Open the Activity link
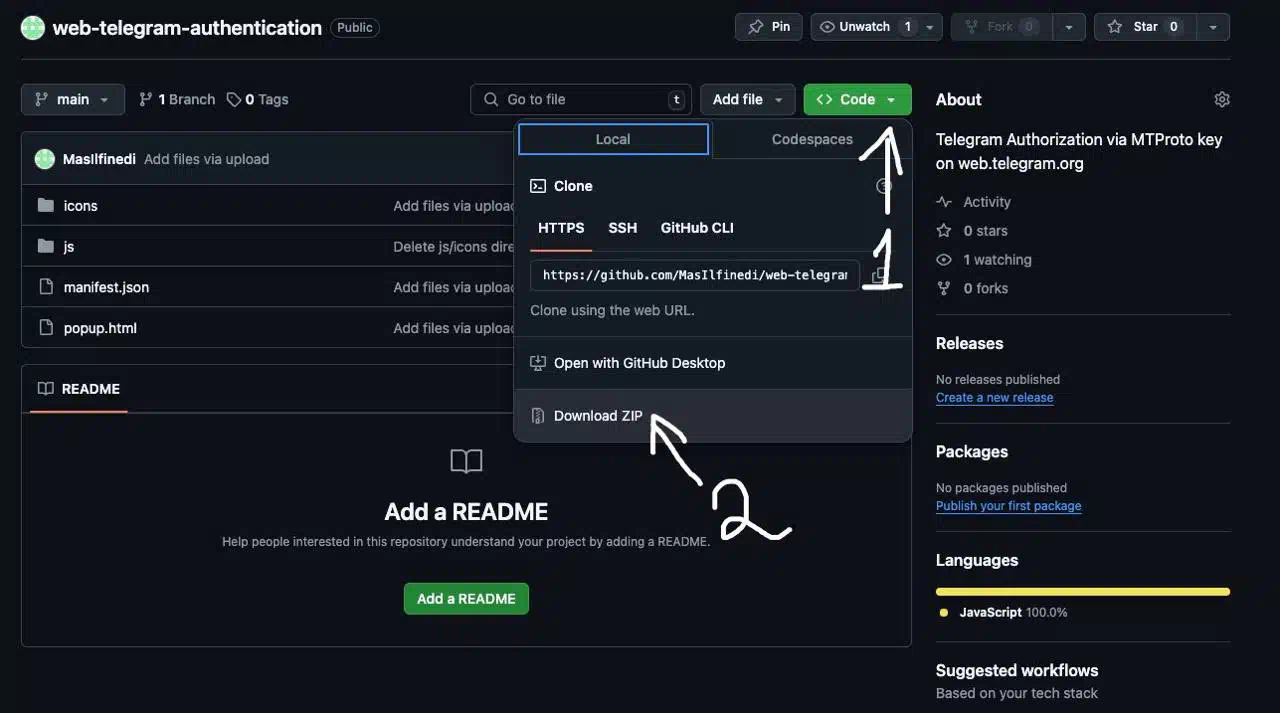The image size is (1280, 713). click(x=974, y=202)
